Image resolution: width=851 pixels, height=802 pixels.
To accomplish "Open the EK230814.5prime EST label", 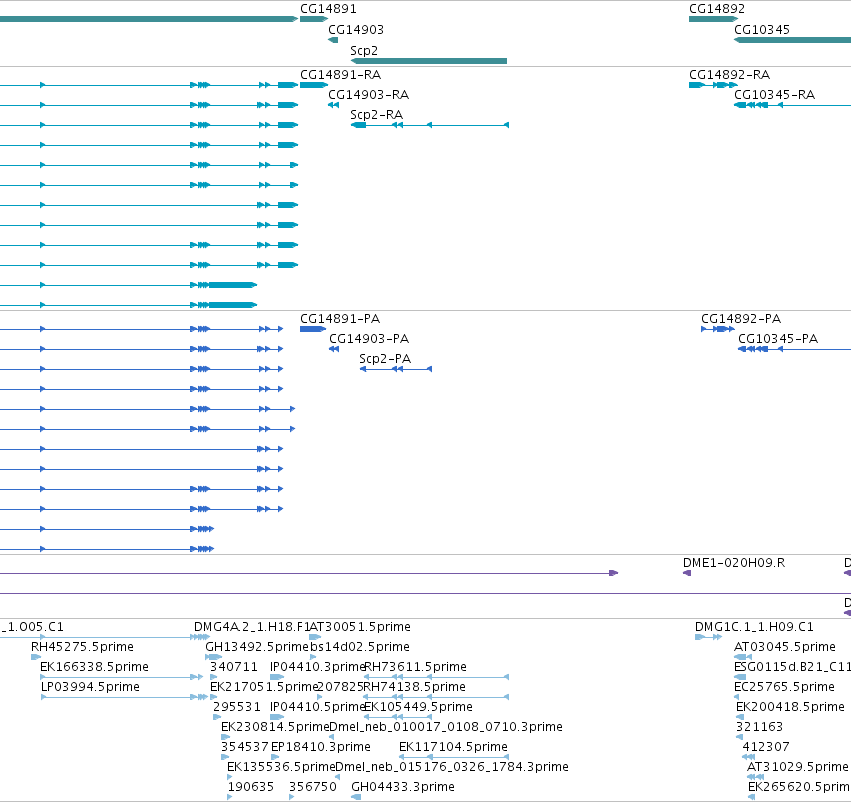I will (275, 727).
